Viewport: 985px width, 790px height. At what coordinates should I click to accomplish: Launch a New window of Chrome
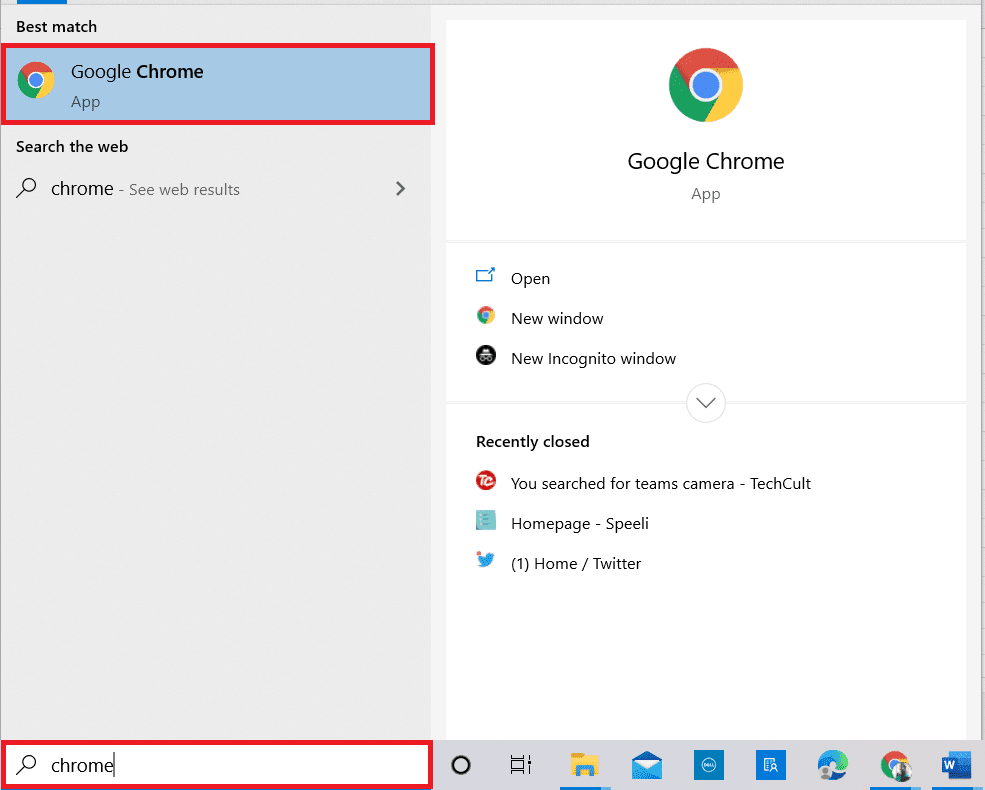(557, 318)
